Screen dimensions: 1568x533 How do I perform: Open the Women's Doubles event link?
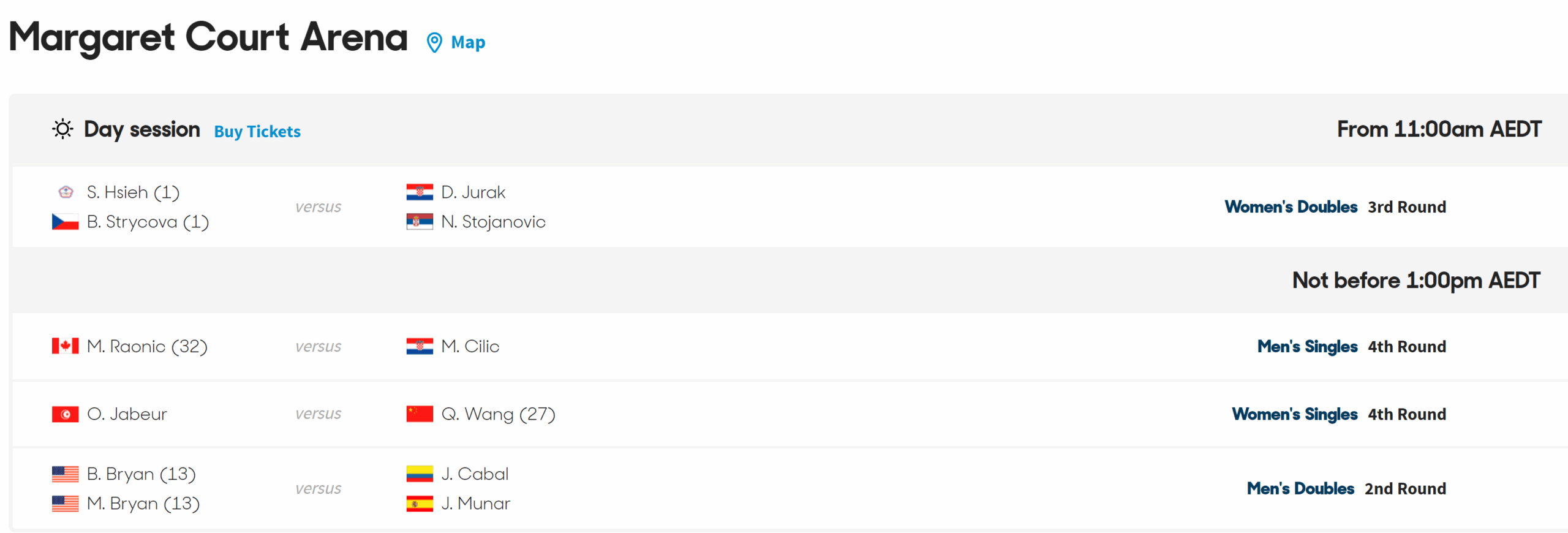[1291, 207]
